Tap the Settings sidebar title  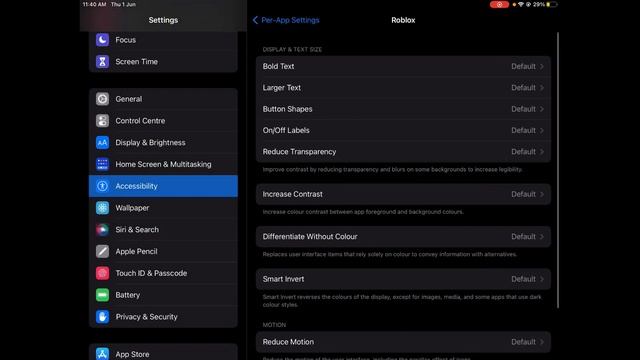point(163,20)
